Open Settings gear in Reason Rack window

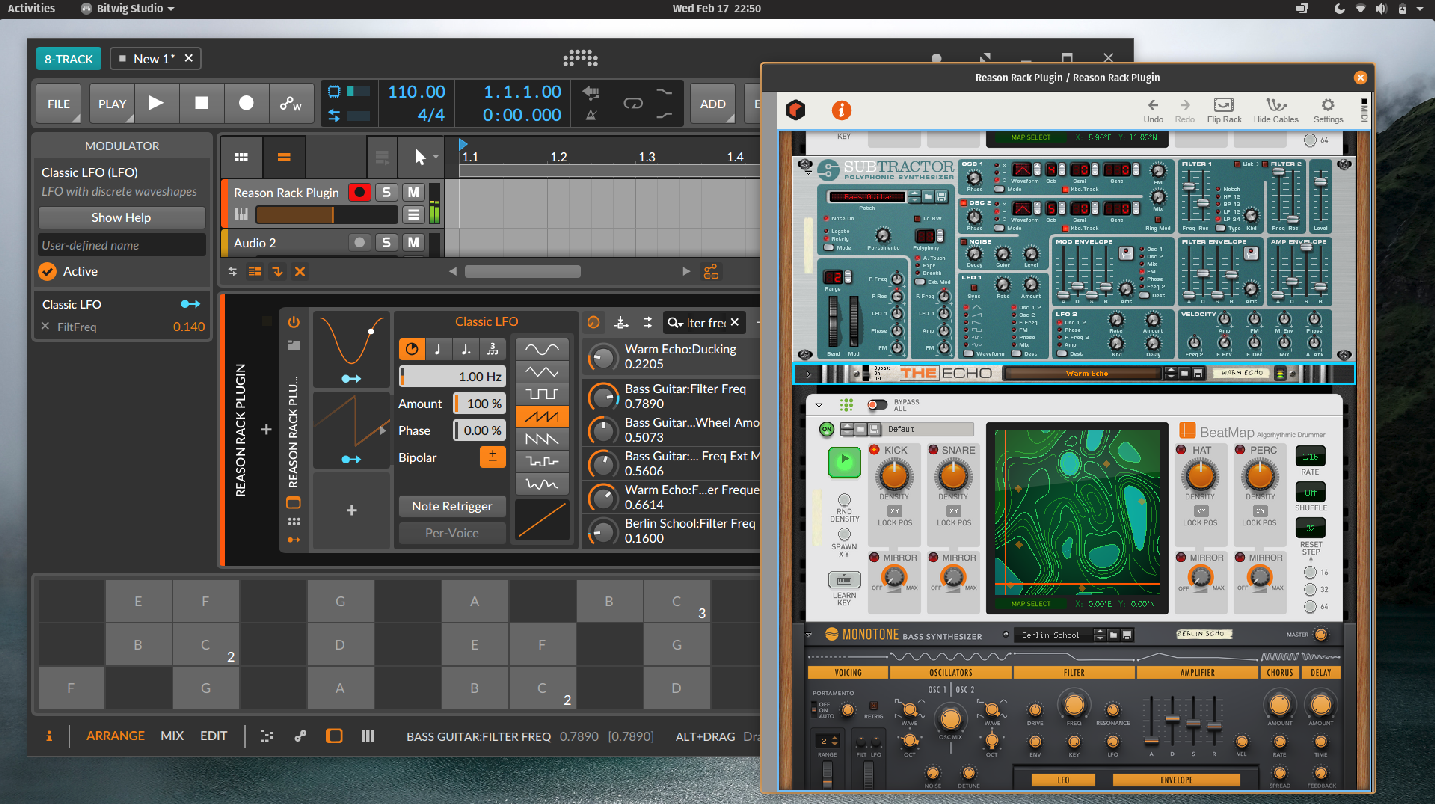pyautogui.click(x=1328, y=110)
